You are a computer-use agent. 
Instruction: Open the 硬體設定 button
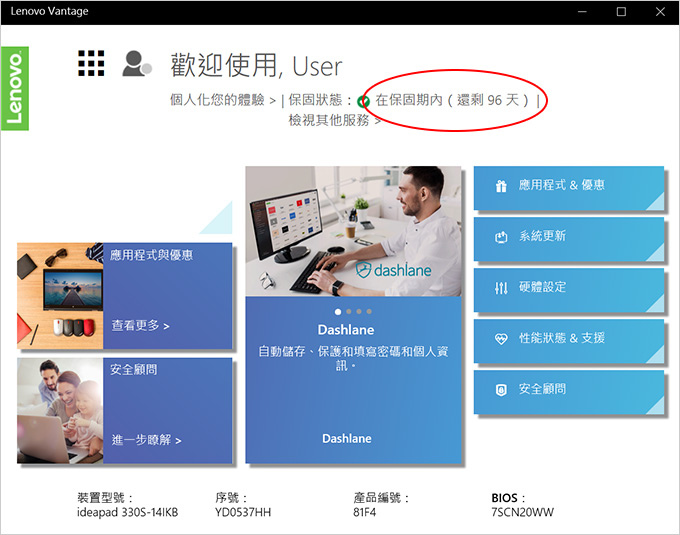coord(569,290)
